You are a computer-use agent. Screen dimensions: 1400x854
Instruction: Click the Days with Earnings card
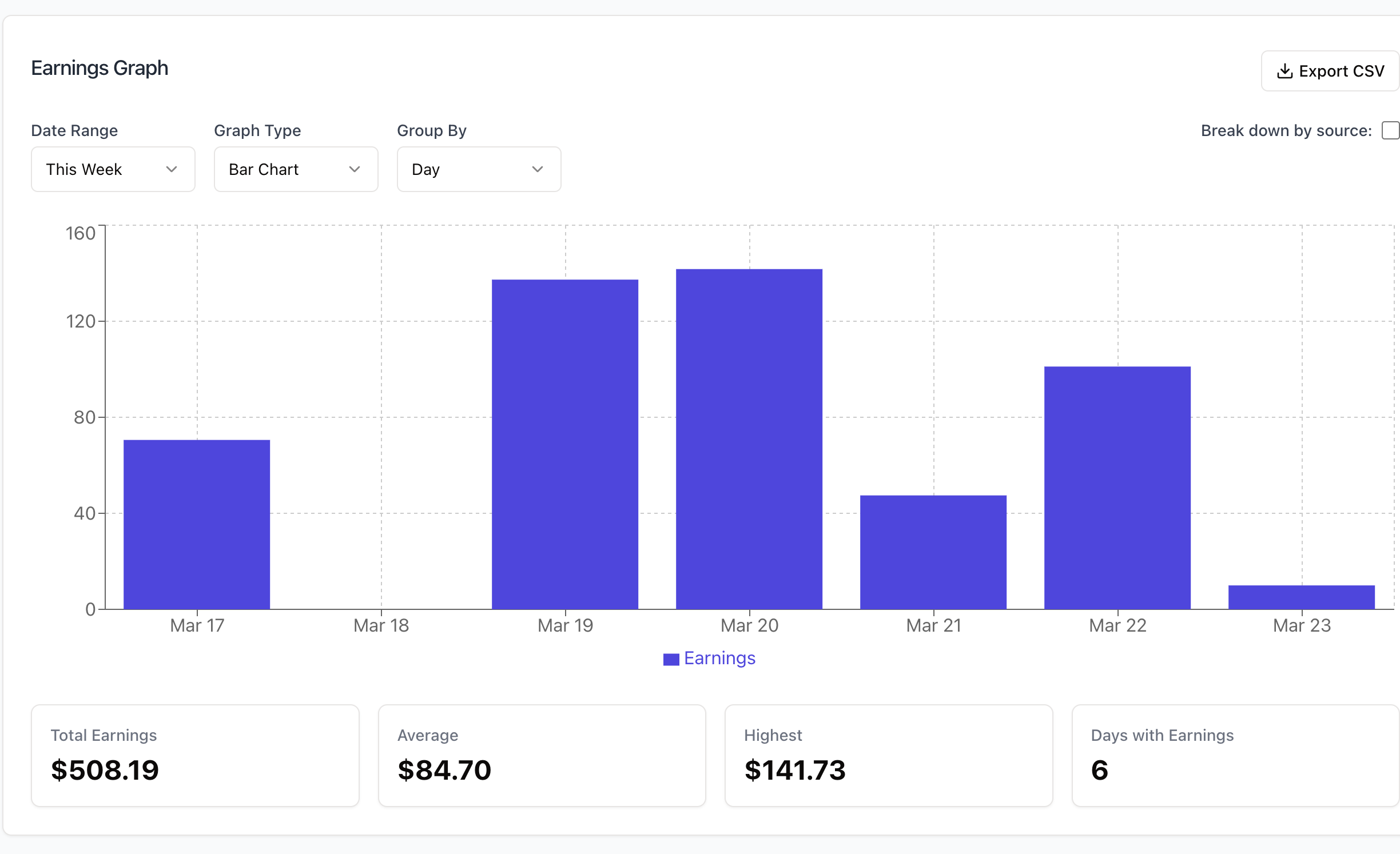coord(1235,756)
